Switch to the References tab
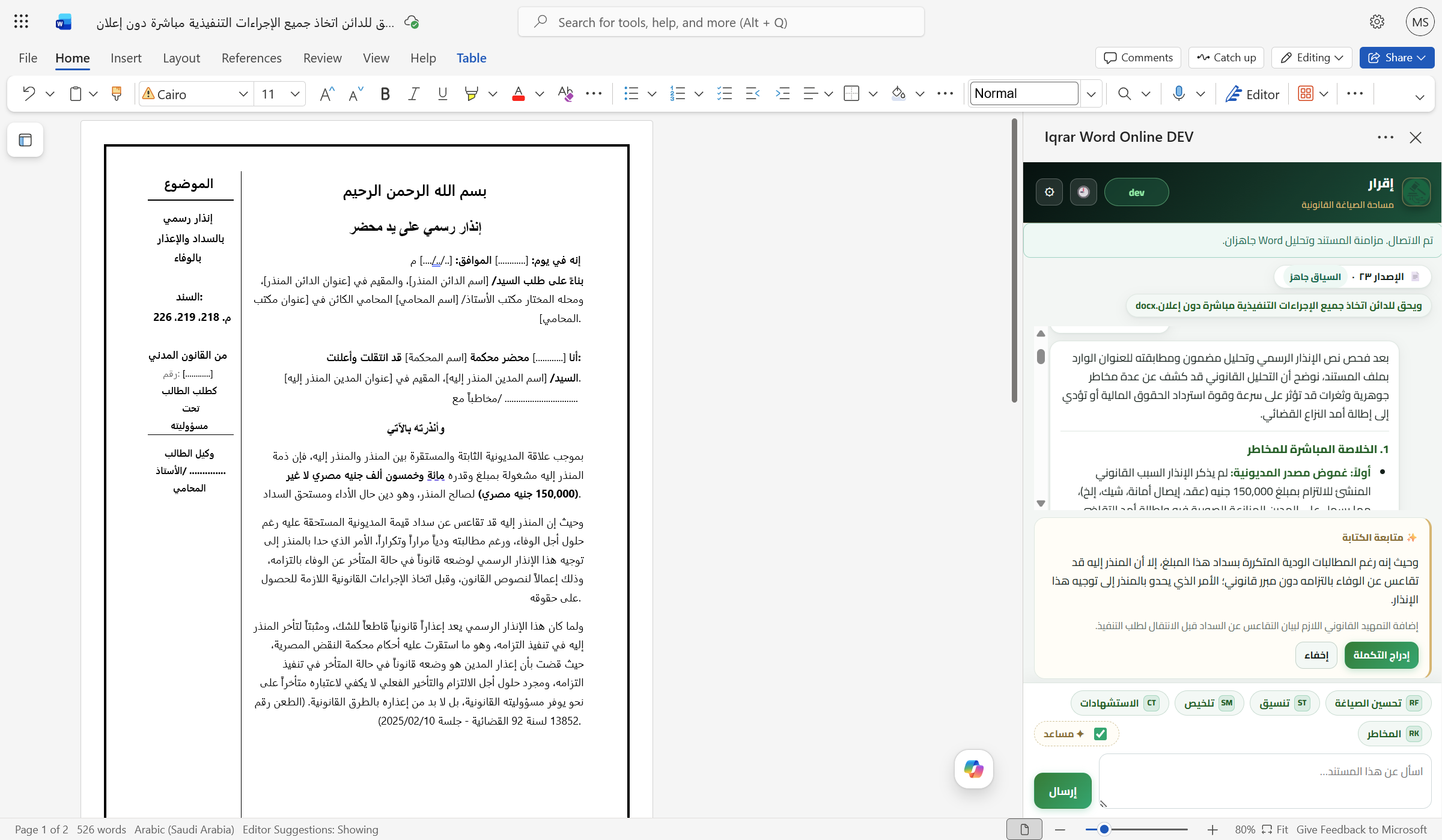The width and height of the screenshot is (1442, 840). (251, 58)
